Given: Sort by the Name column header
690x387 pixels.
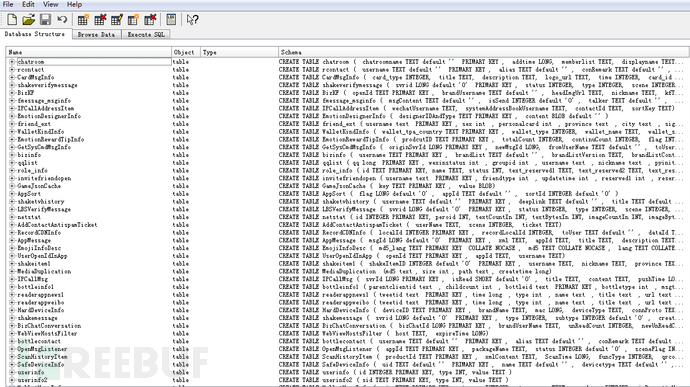Looking at the screenshot, I should pyautogui.click(x=88, y=52).
